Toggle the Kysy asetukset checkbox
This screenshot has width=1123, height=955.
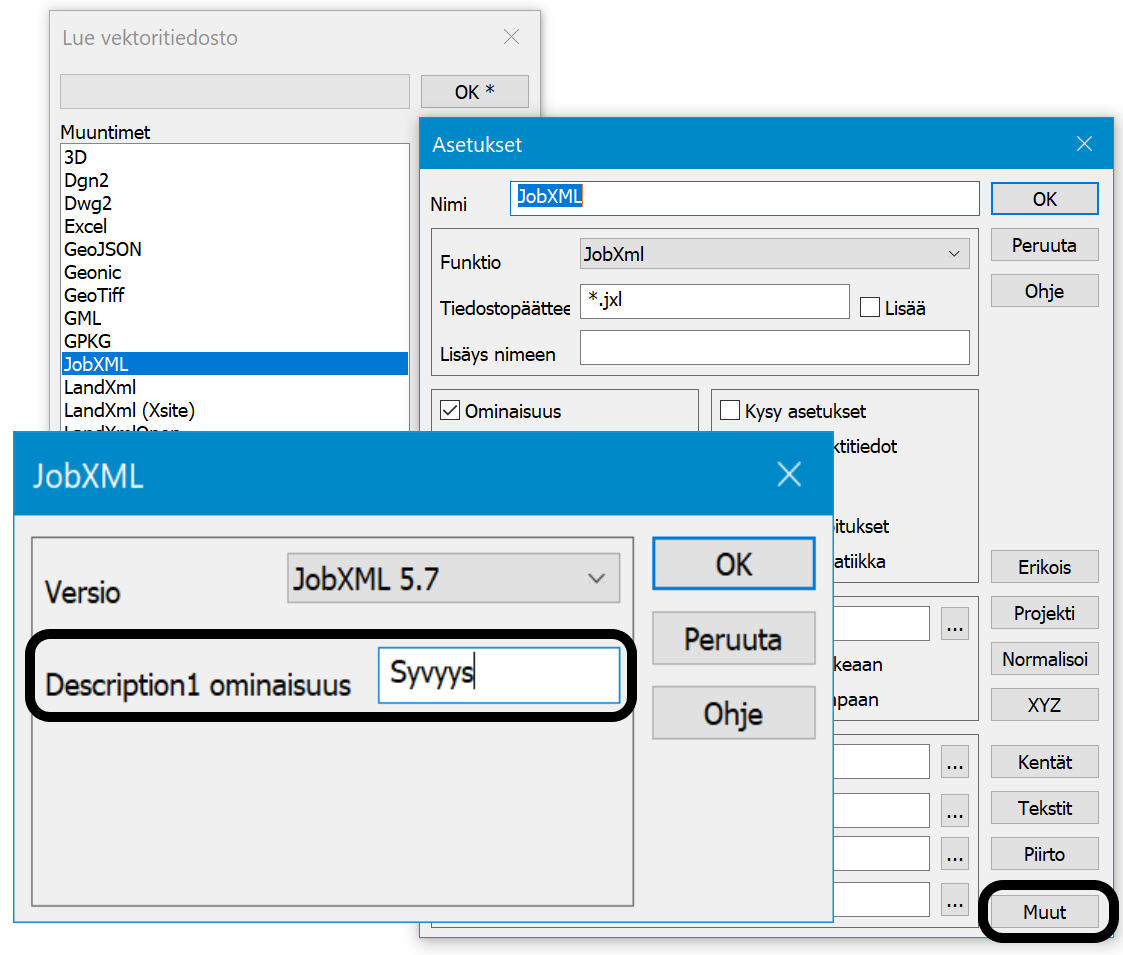(x=730, y=411)
